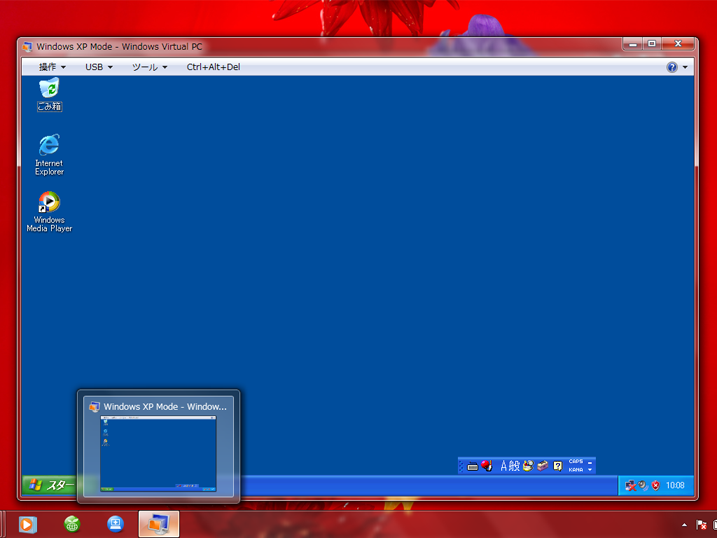Click the IME red ball style icon

click(487, 465)
